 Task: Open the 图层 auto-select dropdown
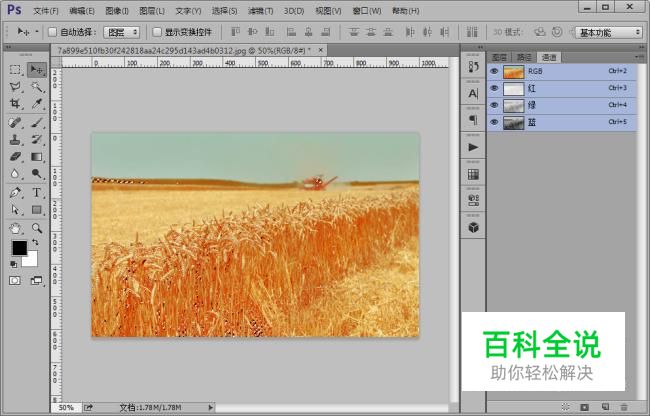(x=121, y=32)
